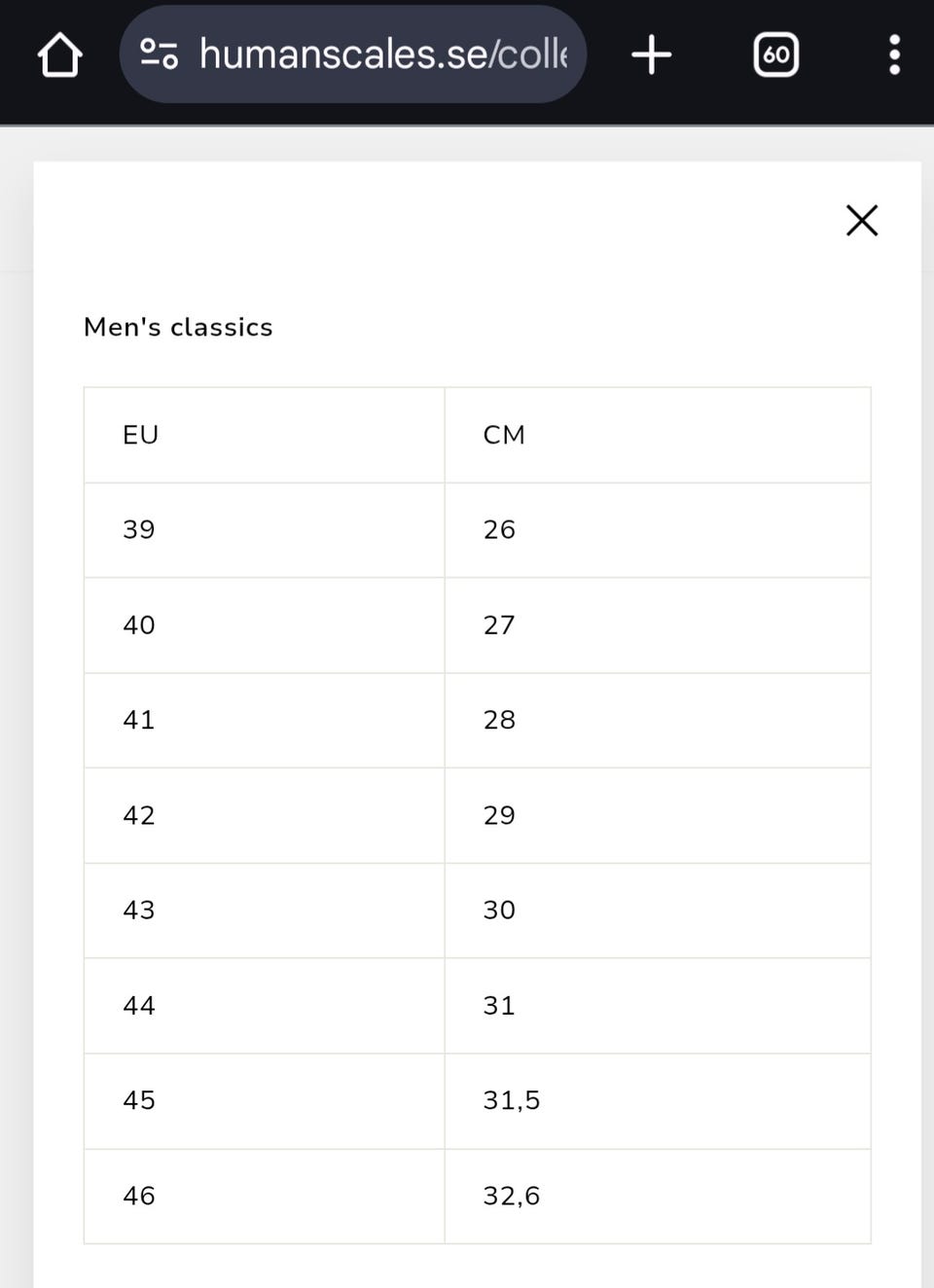The width and height of the screenshot is (934, 1288).
Task: Open the tab switcher showing 60 tabs
Action: [x=775, y=54]
